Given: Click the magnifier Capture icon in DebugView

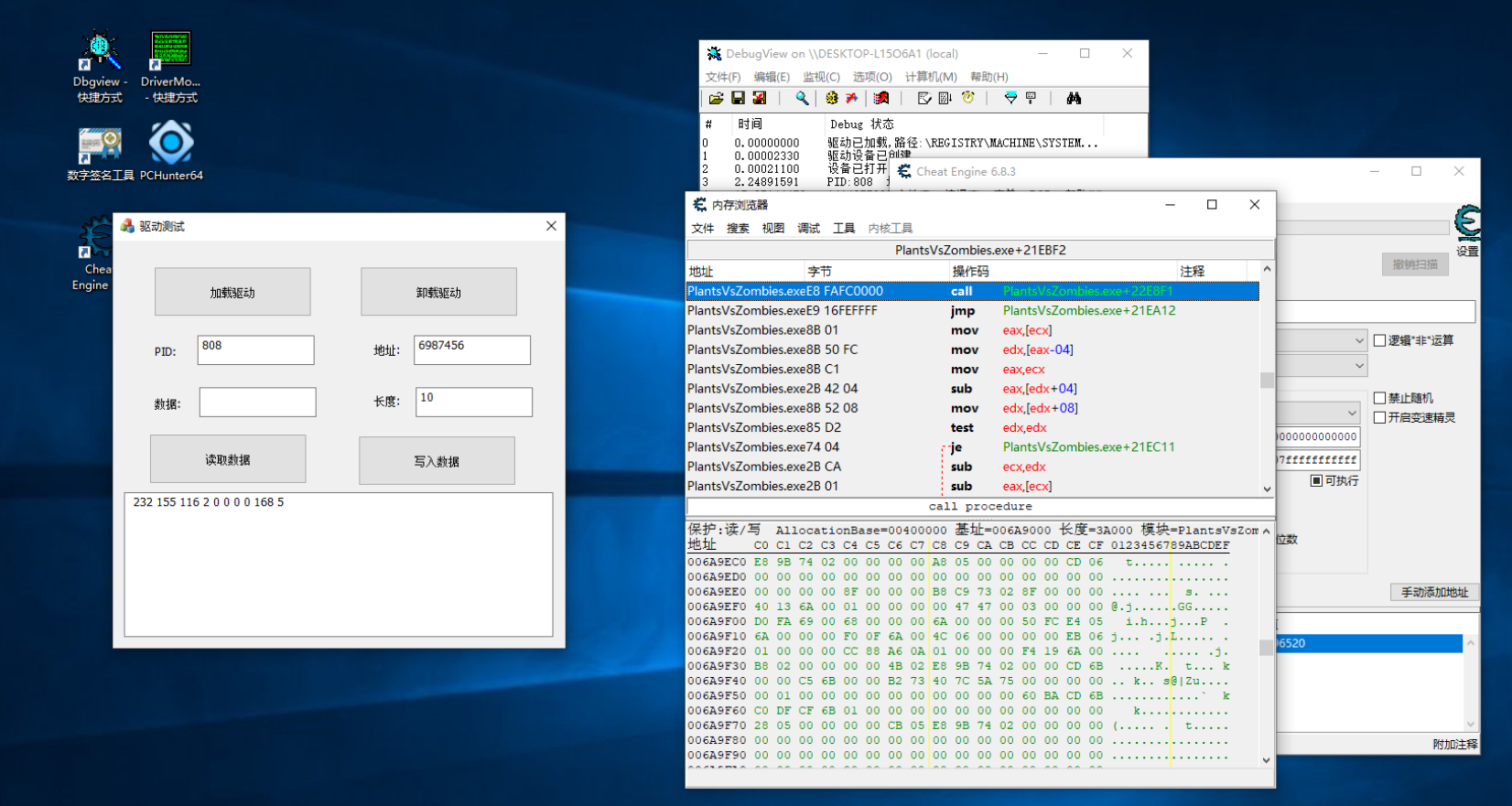Looking at the screenshot, I should (x=802, y=98).
